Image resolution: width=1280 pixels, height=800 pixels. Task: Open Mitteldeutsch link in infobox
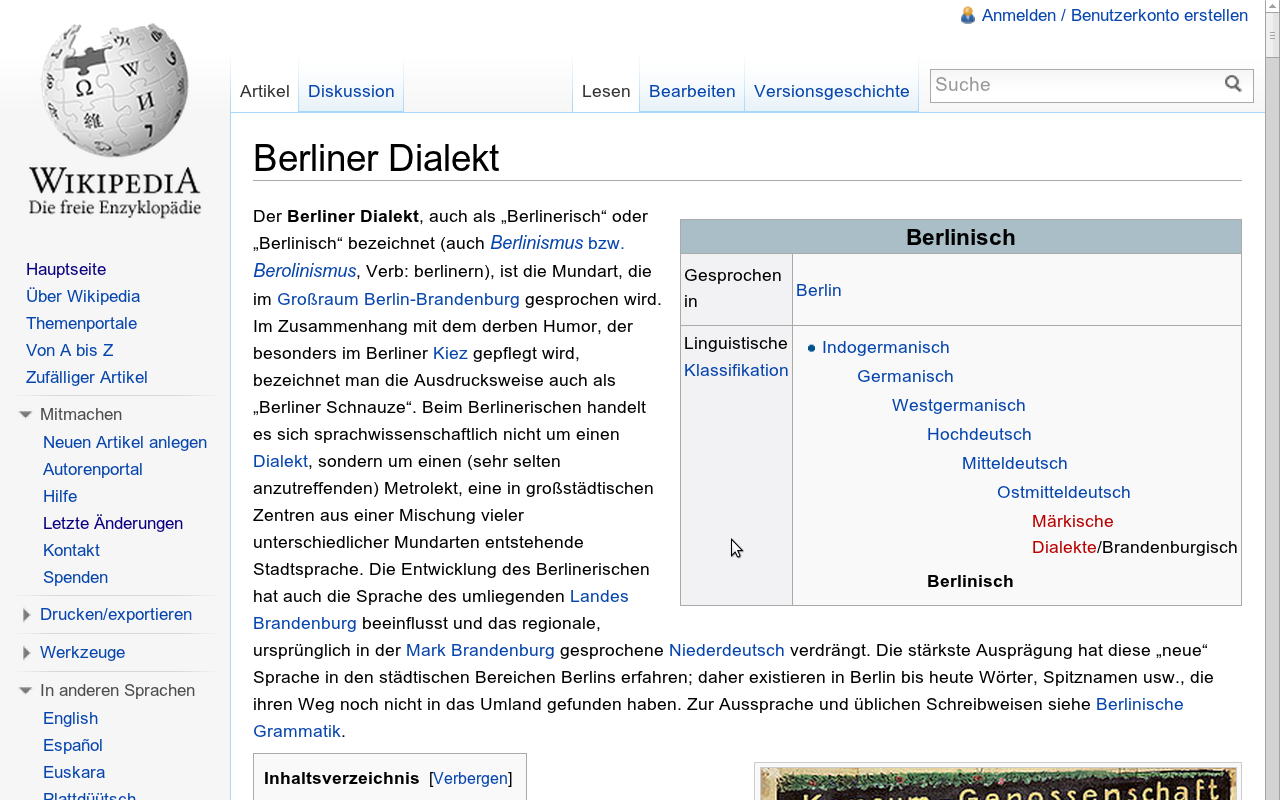[x=1015, y=463]
